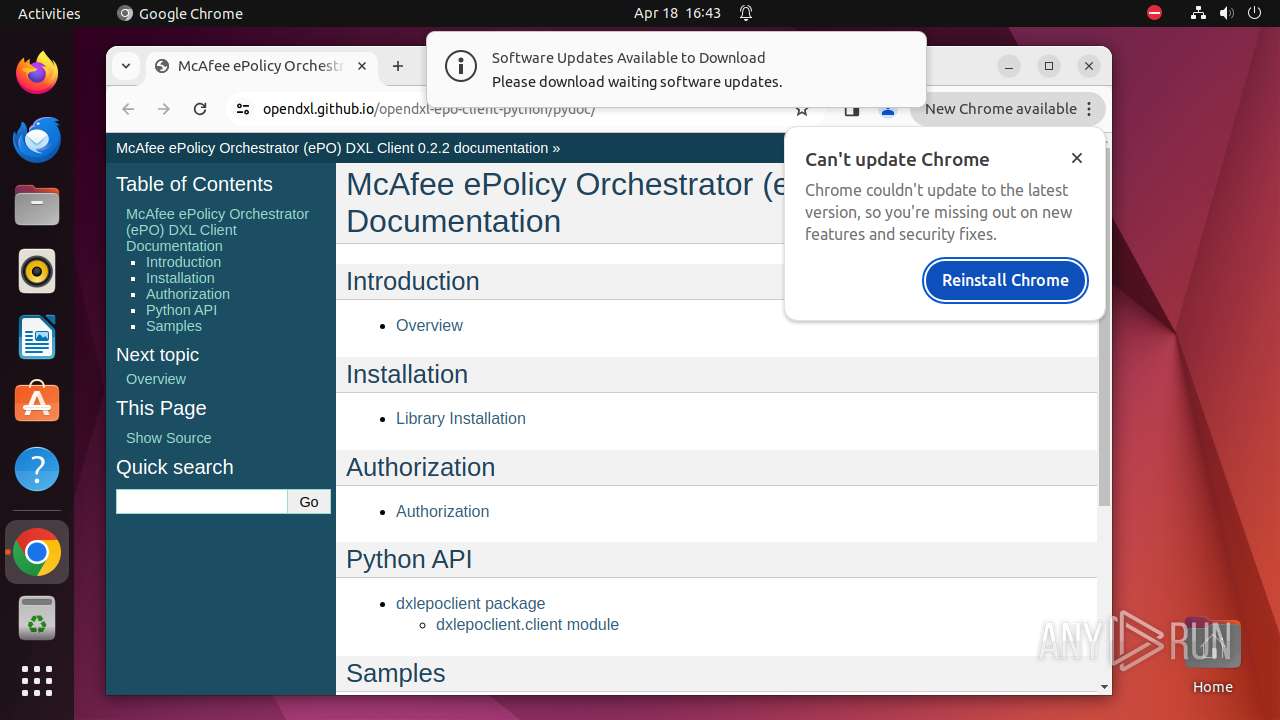This screenshot has width=1280, height=720.
Task: Open the Help icon in the dock
Action: click(37, 469)
